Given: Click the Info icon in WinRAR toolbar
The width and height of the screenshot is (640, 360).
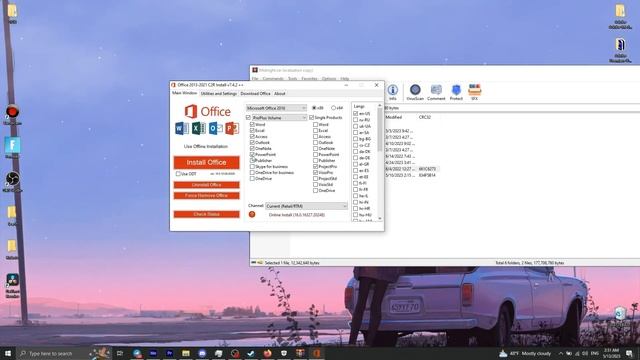Looking at the screenshot, I should (x=393, y=90).
